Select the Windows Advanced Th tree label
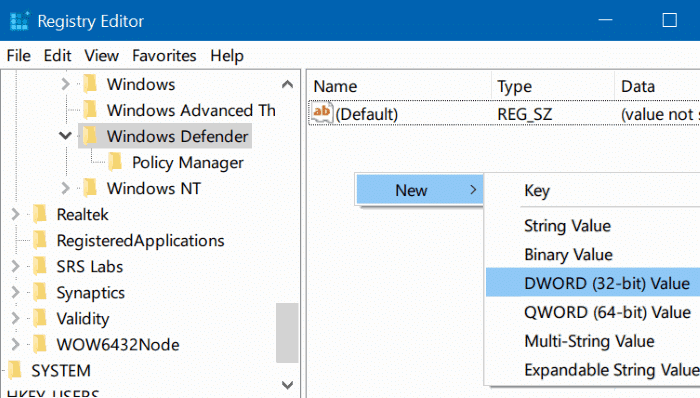Screen dimensions: 700x398 (x=191, y=110)
